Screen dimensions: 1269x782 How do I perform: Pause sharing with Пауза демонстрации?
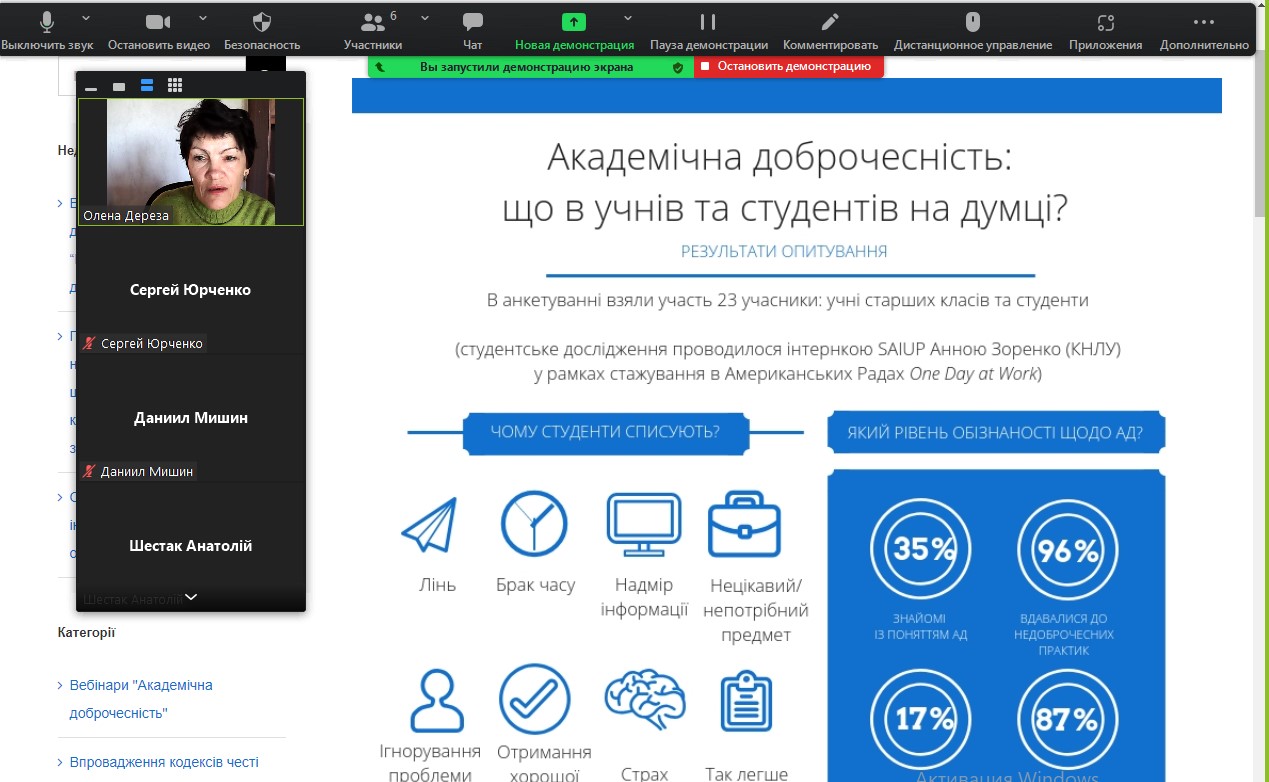tap(708, 30)
